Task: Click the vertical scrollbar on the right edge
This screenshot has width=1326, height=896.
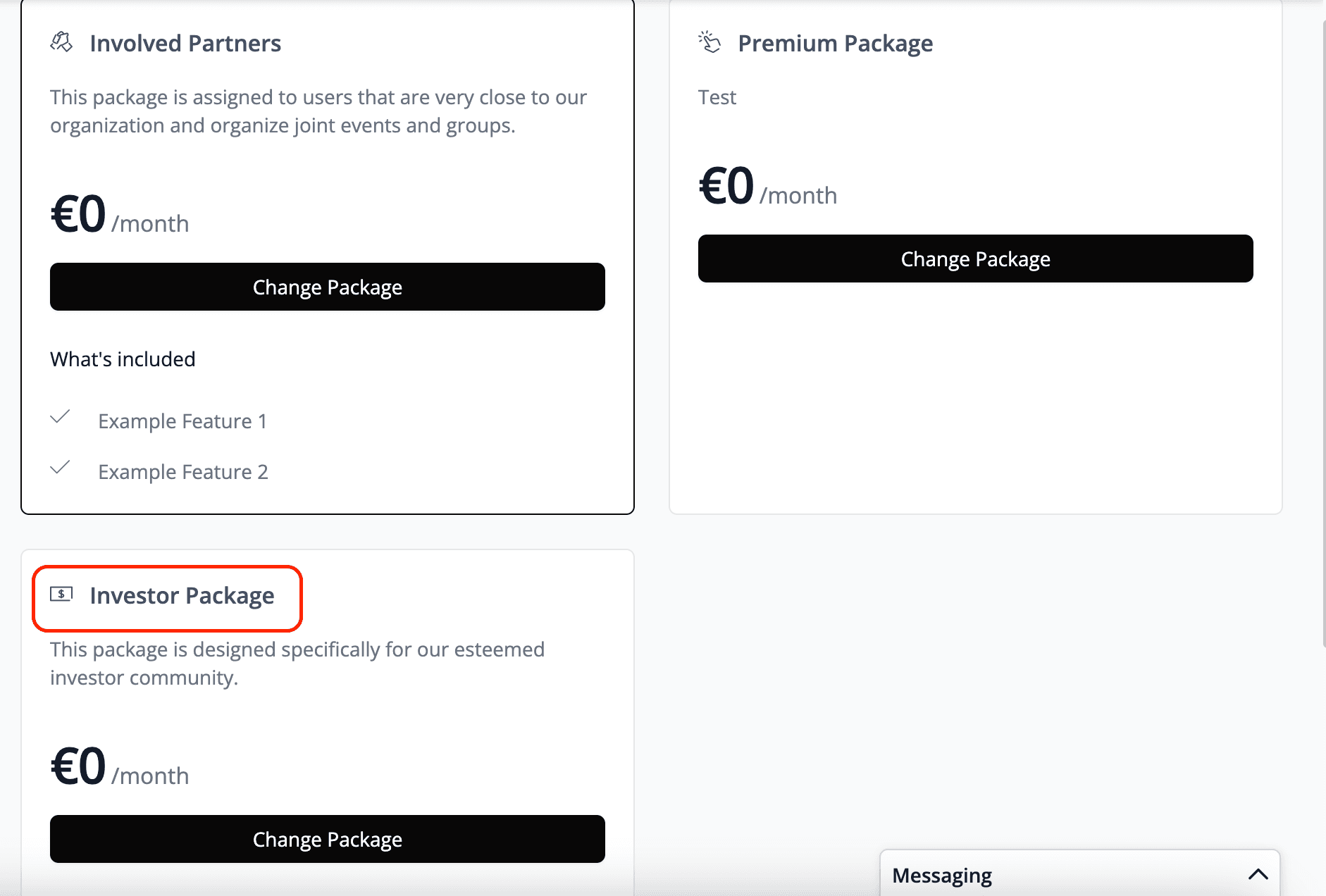Action: pyautogui.click(x=1322, y=331)
